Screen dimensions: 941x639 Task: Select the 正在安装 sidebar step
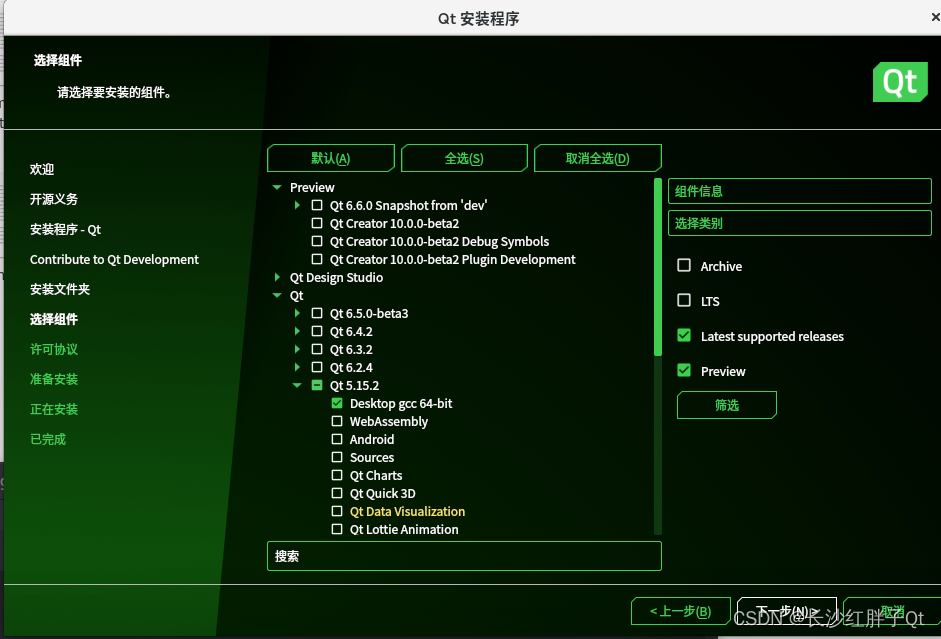(54, 409)
